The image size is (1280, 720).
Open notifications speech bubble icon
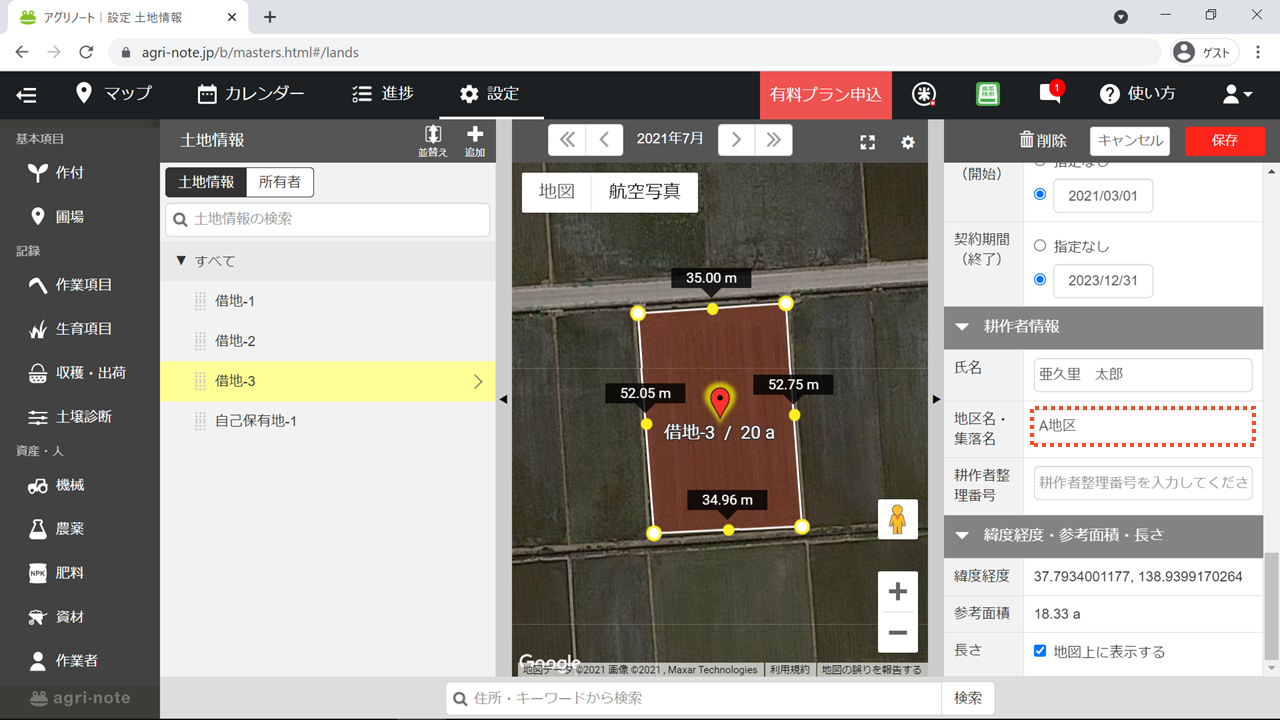tap(1049, 94)
